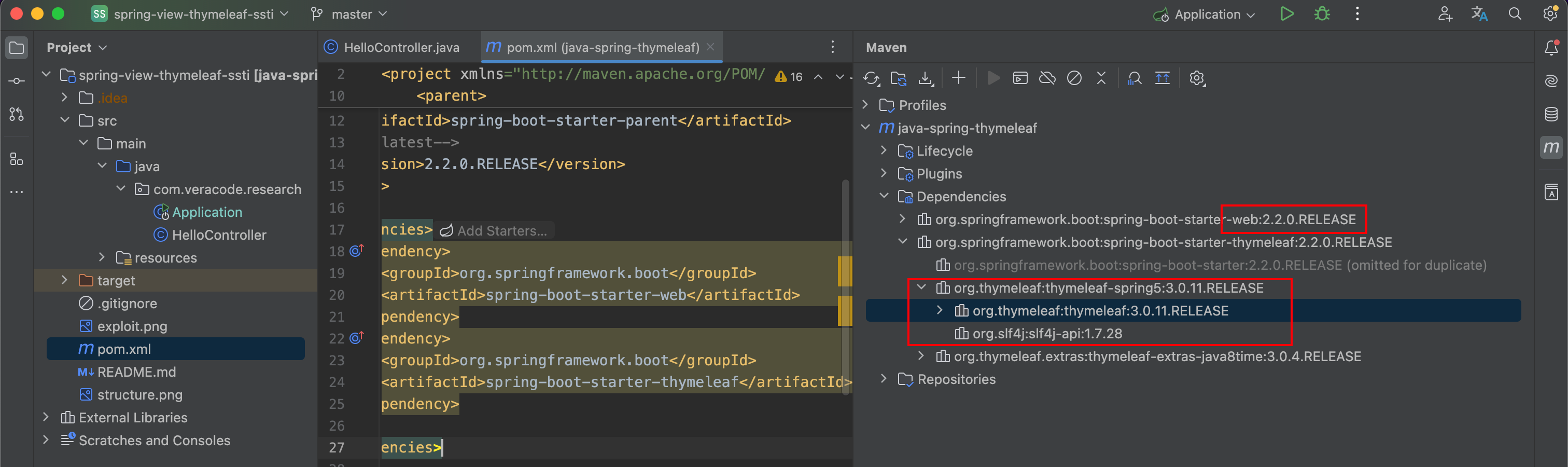
Task: Open the Project tool window icon
Action: pos(17,48)
